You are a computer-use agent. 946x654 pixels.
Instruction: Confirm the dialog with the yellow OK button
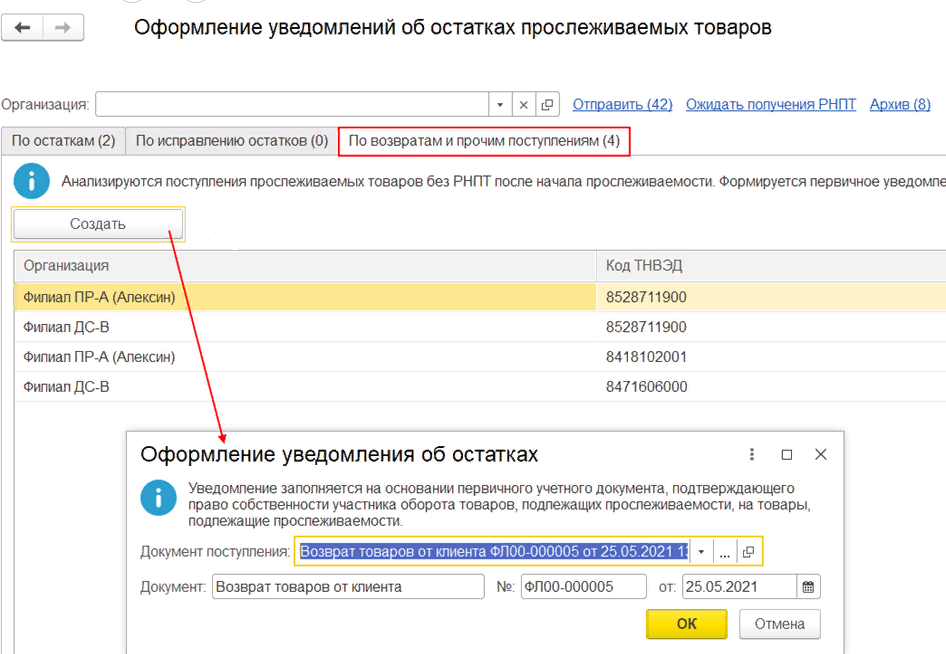(x=686, y=624)
